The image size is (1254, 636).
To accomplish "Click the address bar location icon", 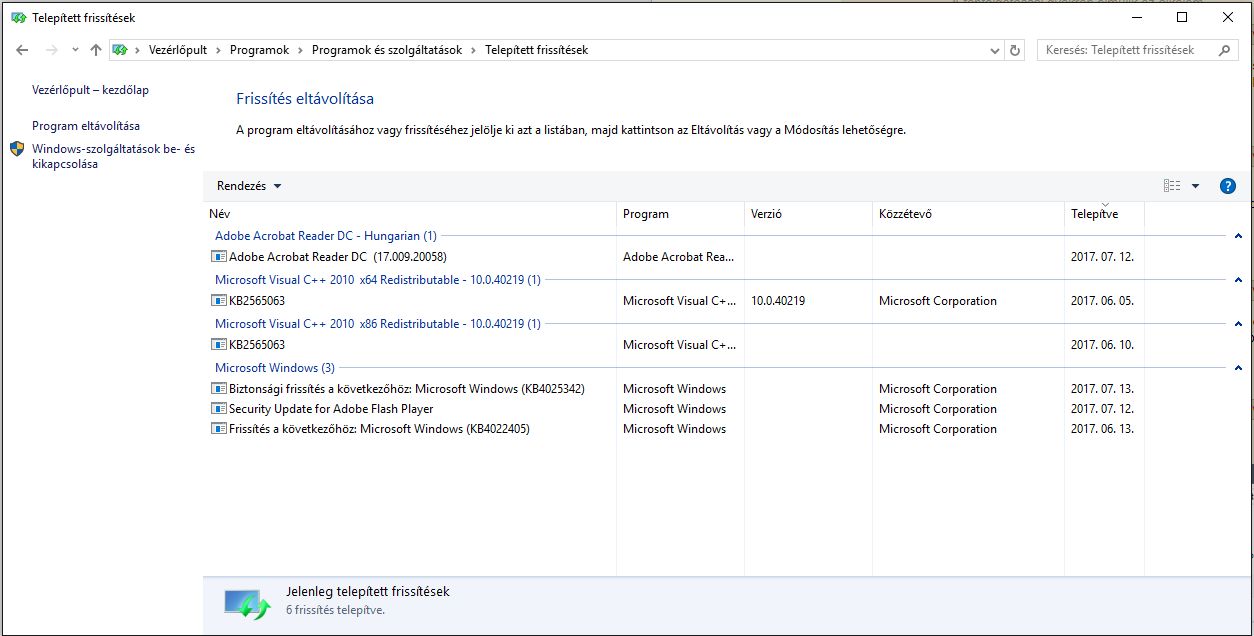I will 120,50.
